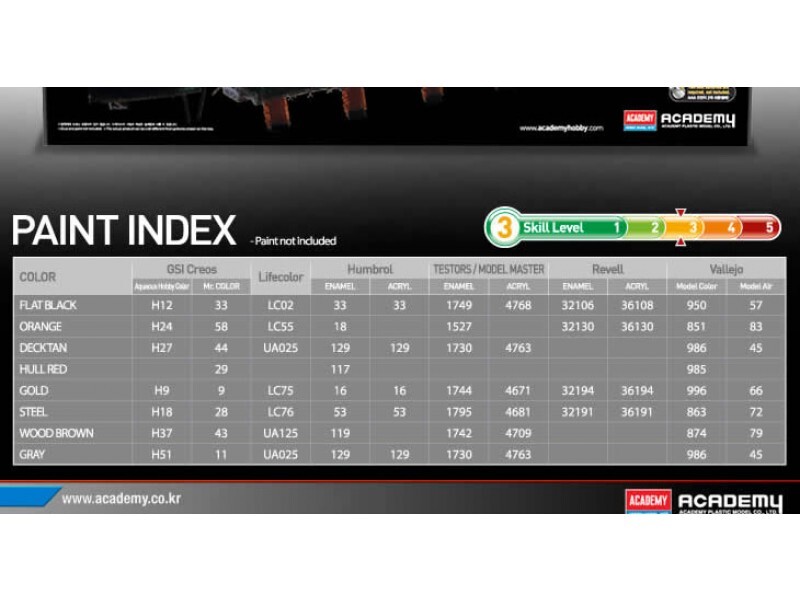Image resolution: width=800 pixels, height=600 pixels.
Task: Click the Revell column header
Action: 607,269
